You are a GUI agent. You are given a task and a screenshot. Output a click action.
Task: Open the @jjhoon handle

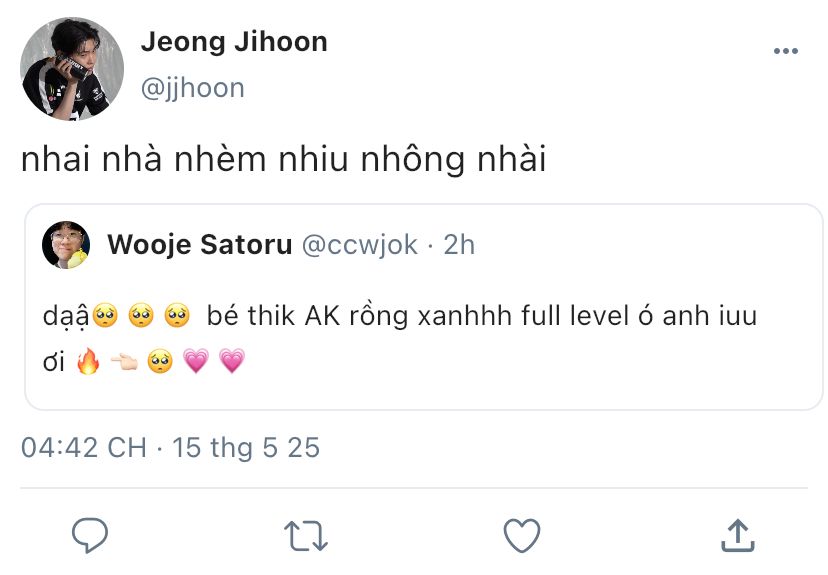[193, 88]
